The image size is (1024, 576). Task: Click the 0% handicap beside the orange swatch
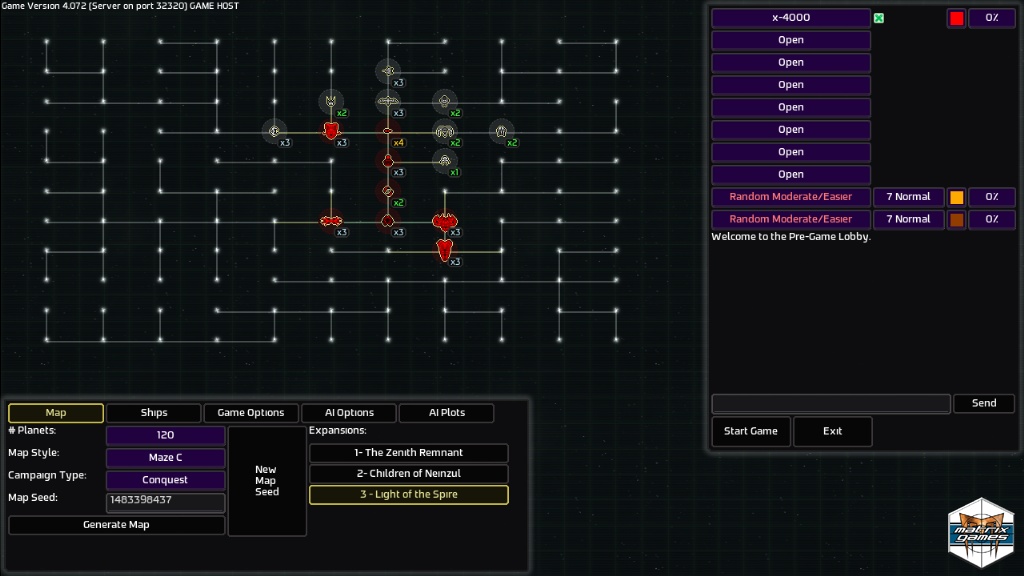pos(992,197)
